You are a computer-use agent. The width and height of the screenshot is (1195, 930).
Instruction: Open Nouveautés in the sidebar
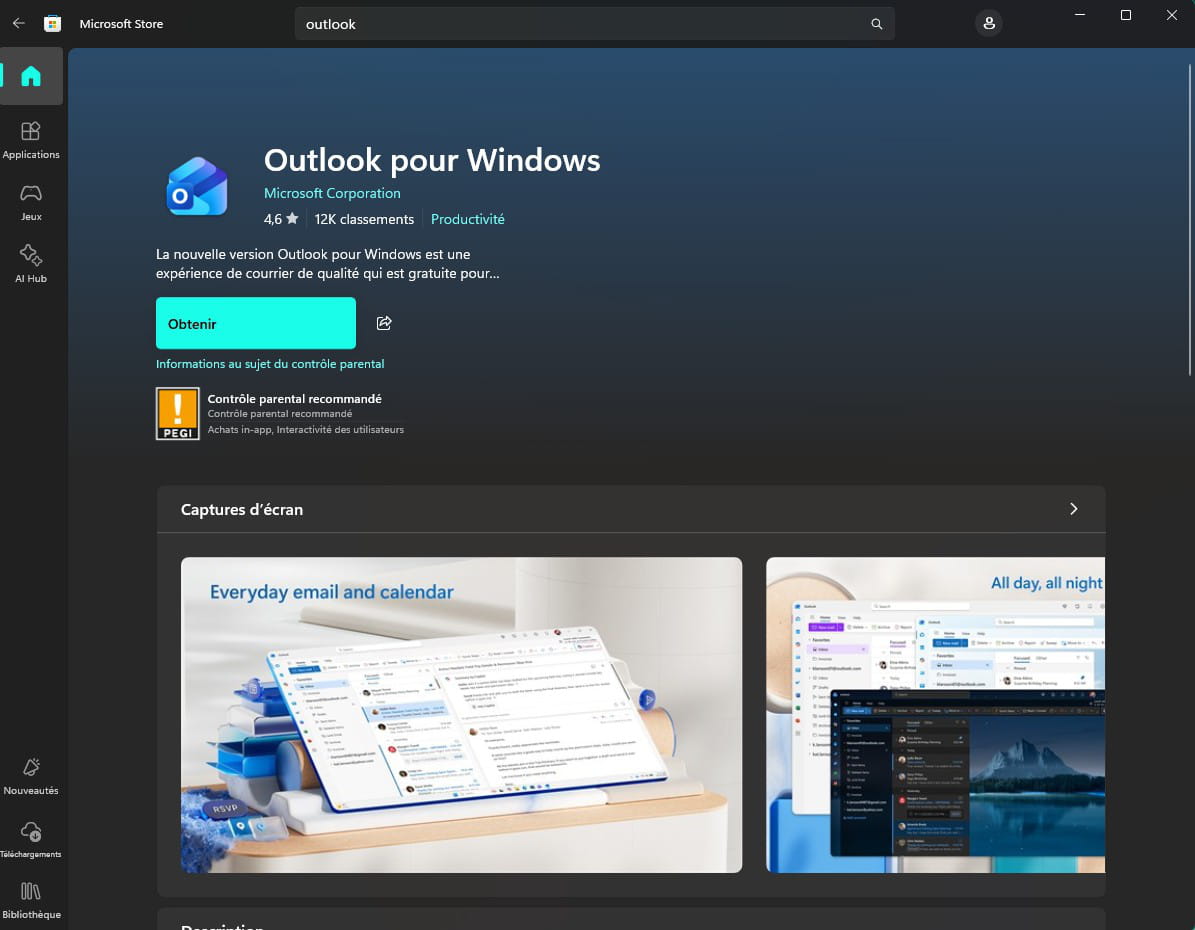click(31, 777)
